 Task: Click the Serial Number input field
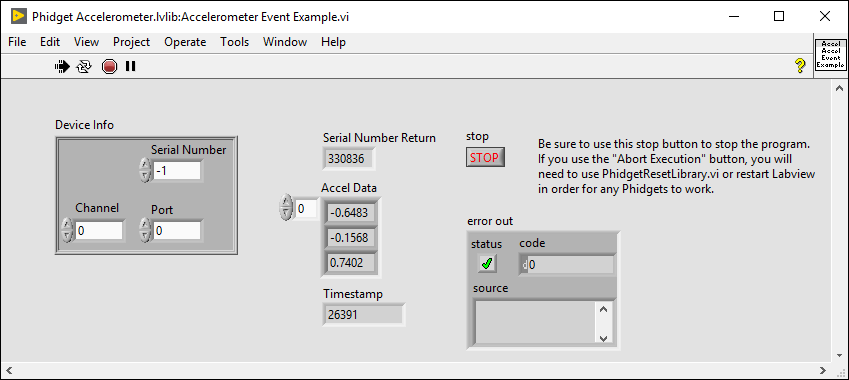(x=177, y=171)
